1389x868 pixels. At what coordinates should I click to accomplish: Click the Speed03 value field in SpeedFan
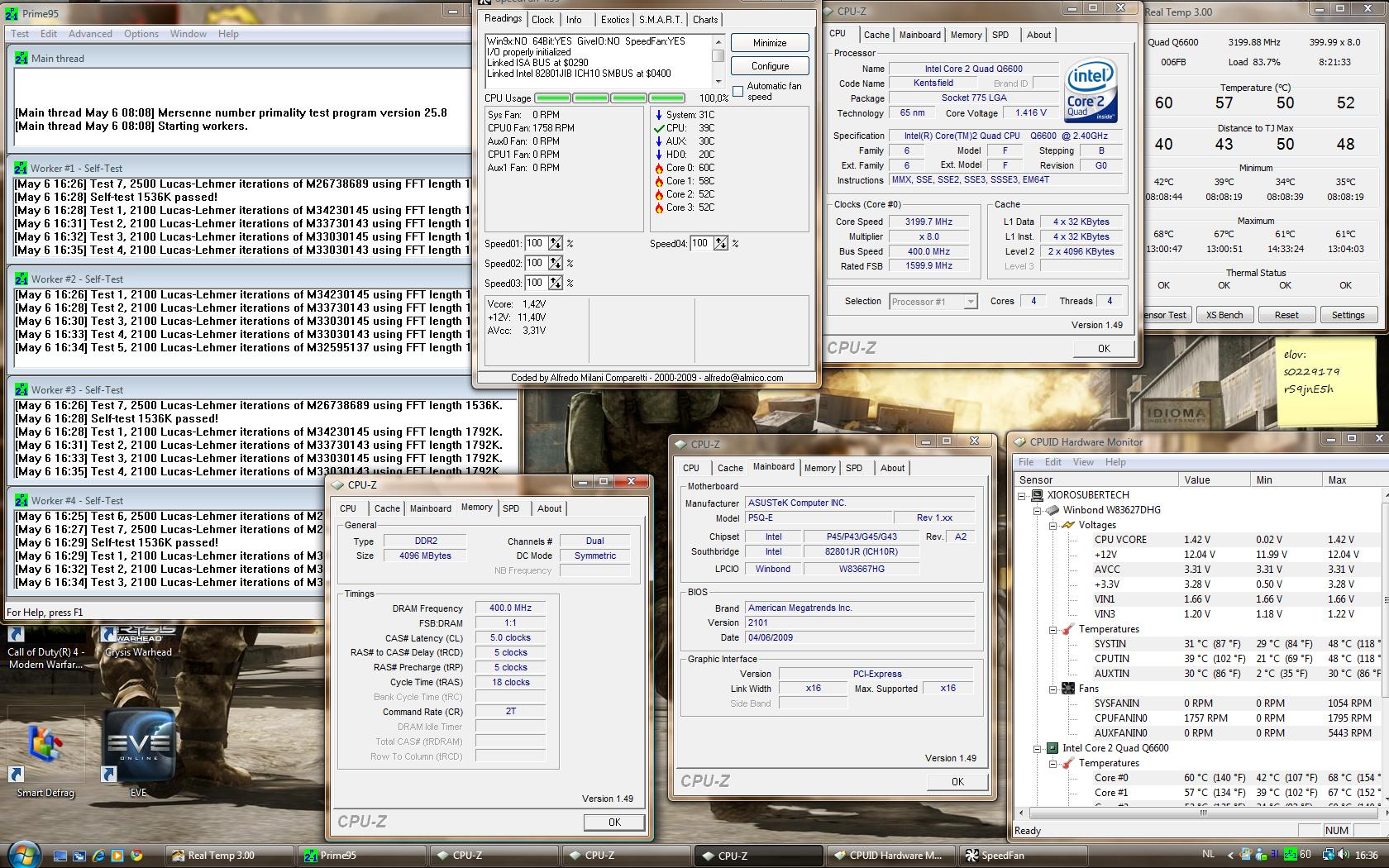coord(536,284)
